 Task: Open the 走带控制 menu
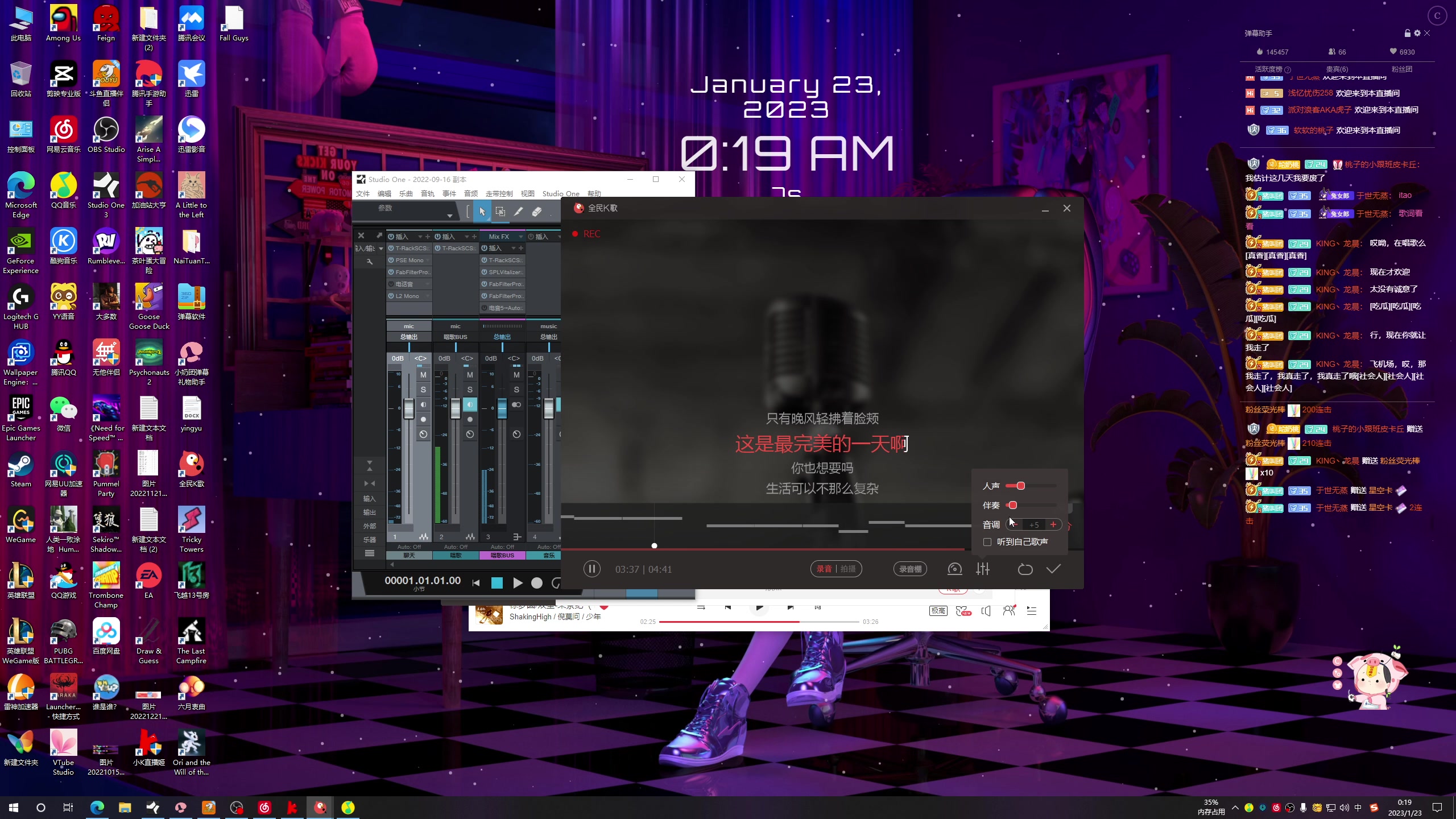499,193
